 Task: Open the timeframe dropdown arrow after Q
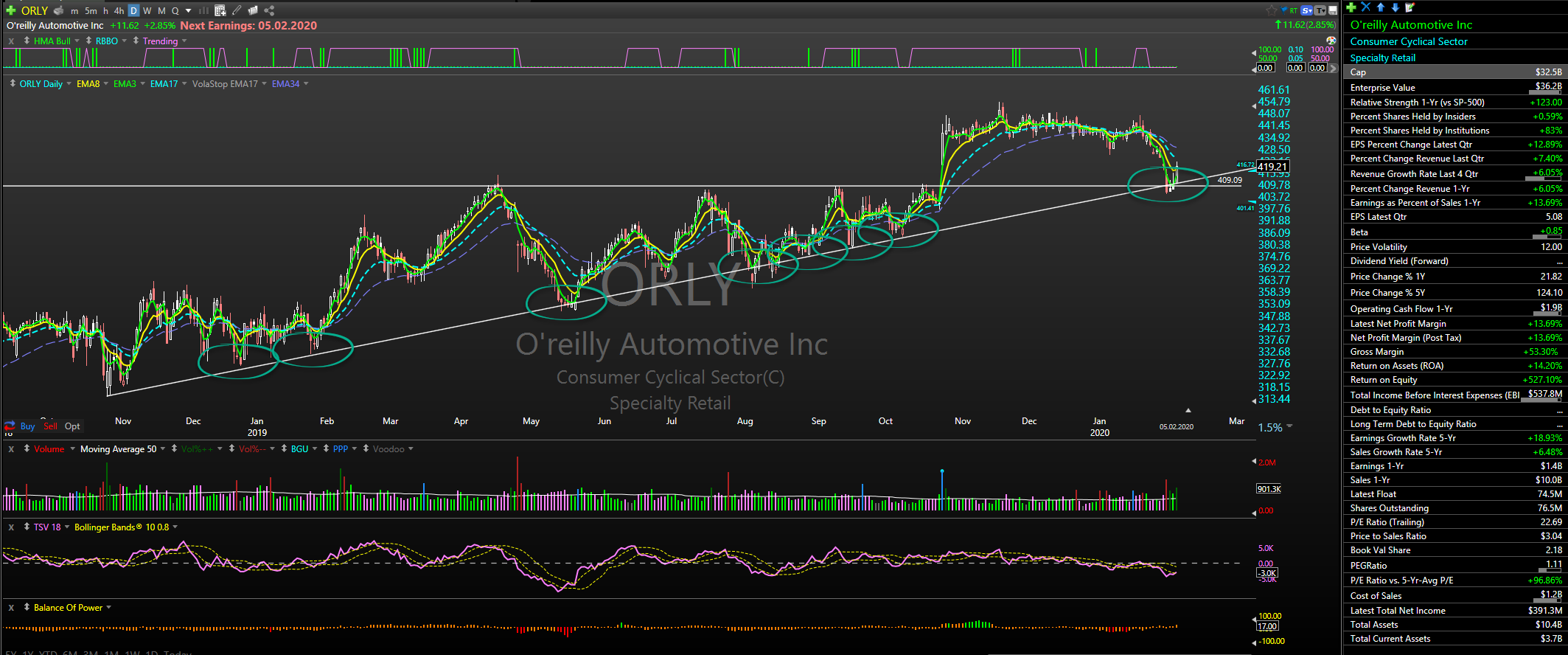(x=189, y=10)
